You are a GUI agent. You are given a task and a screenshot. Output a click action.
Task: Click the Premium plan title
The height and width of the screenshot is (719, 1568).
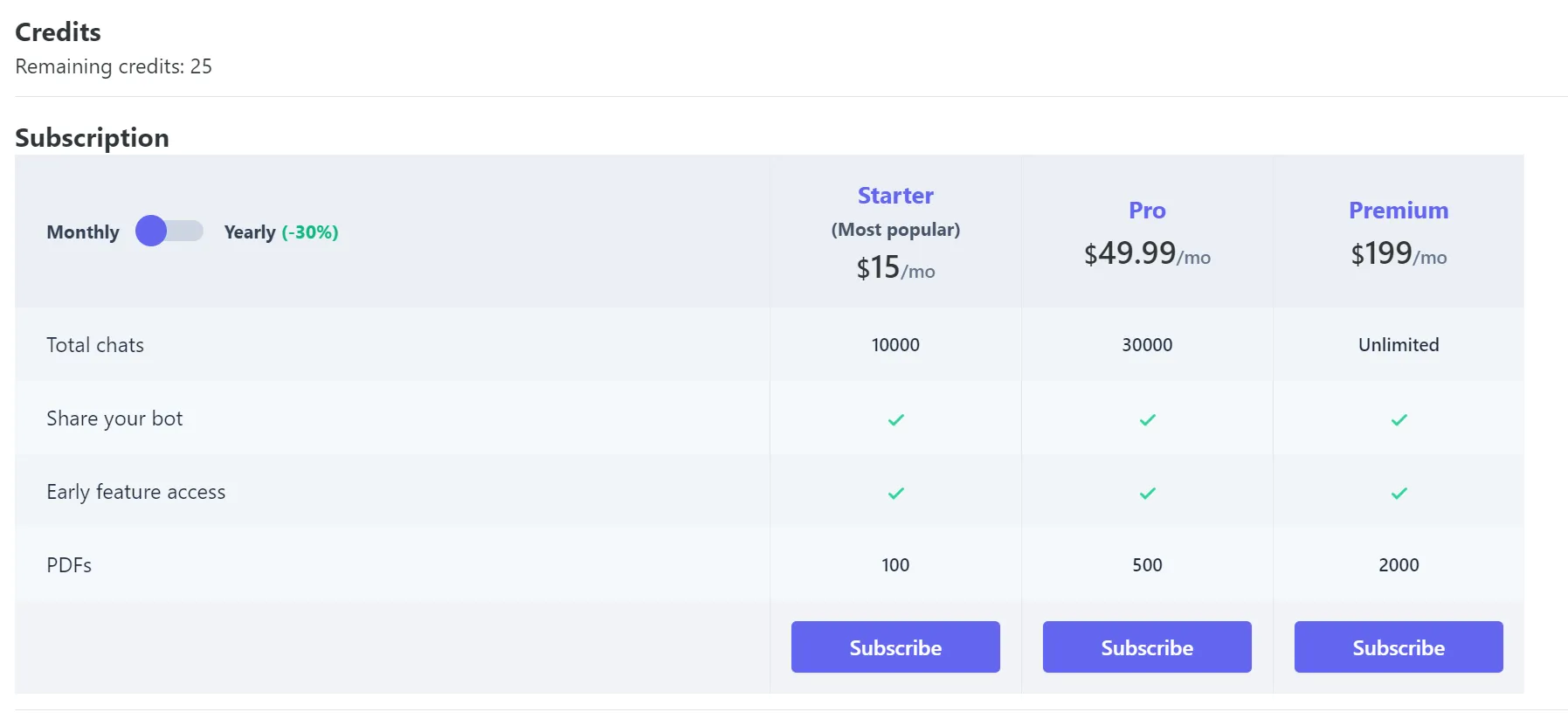click(x=1399, y=211)
